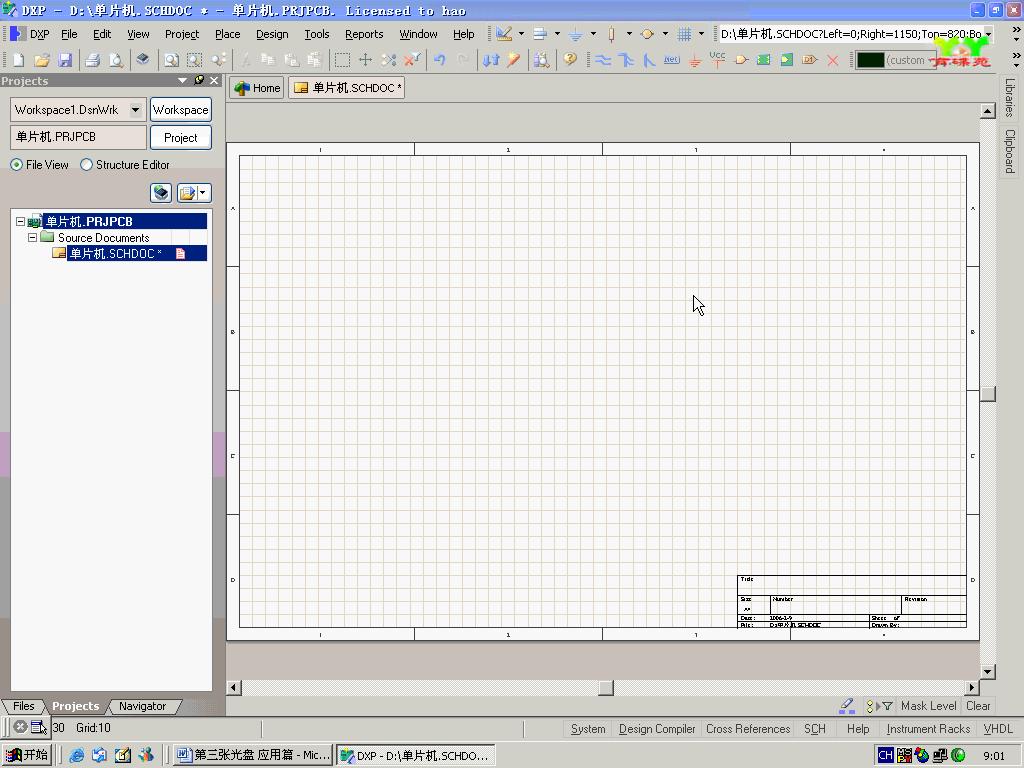
Task: Click the Project button
Action: pos(180,138)
